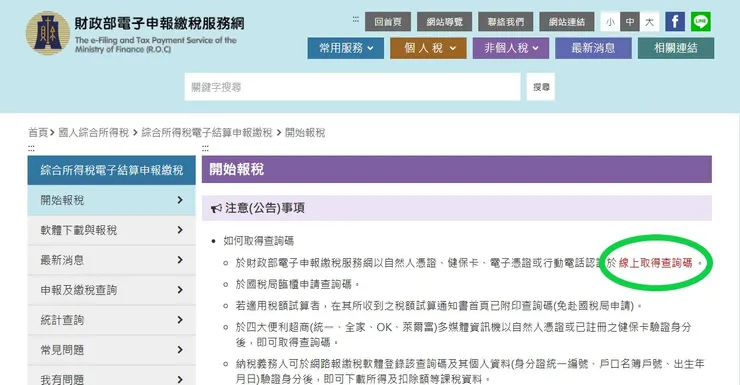This screenshot has height=385, width=740.
Task: Click chevron arrow on 軟體下載與報稅 row
Action: 180,230
